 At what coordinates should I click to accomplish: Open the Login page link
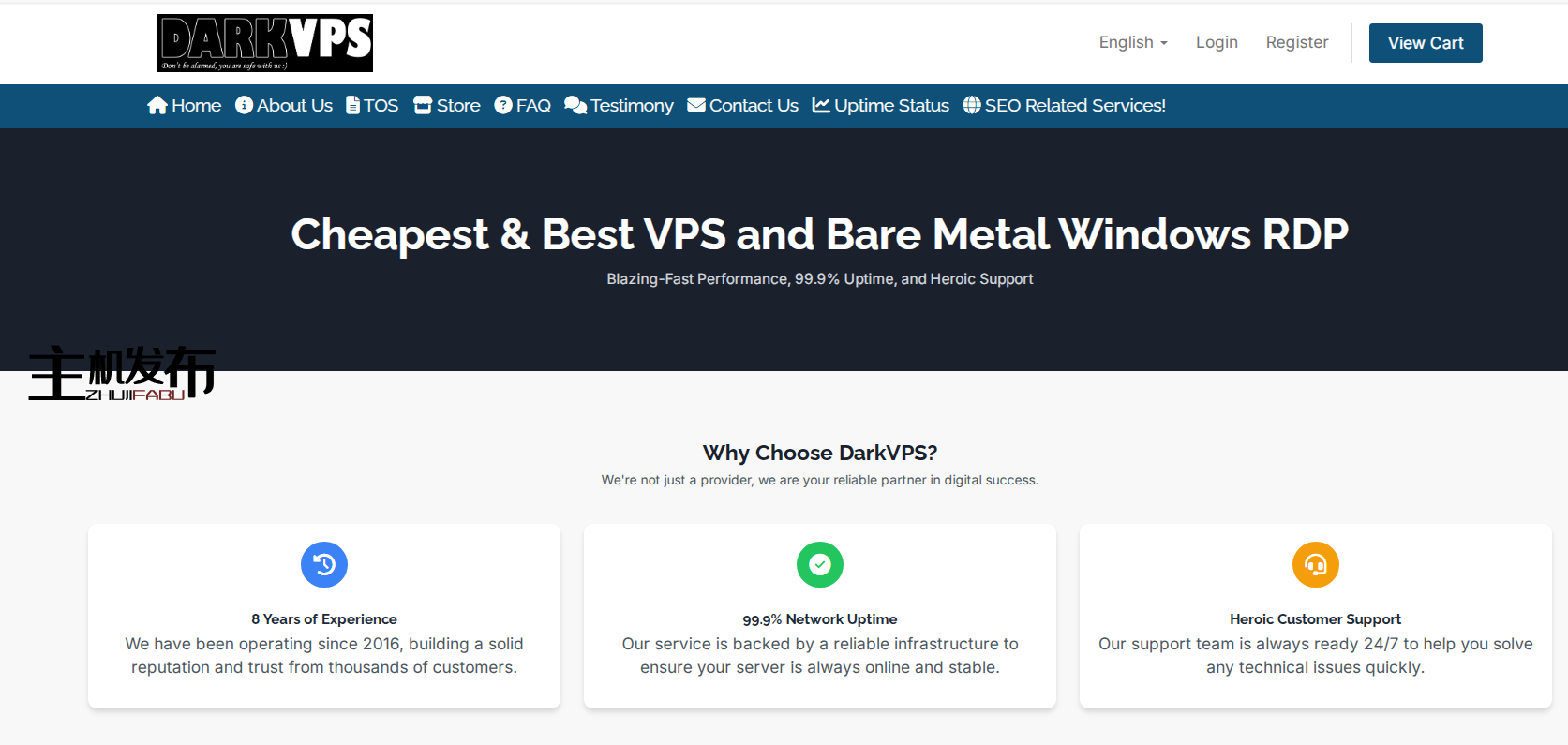1217,43
